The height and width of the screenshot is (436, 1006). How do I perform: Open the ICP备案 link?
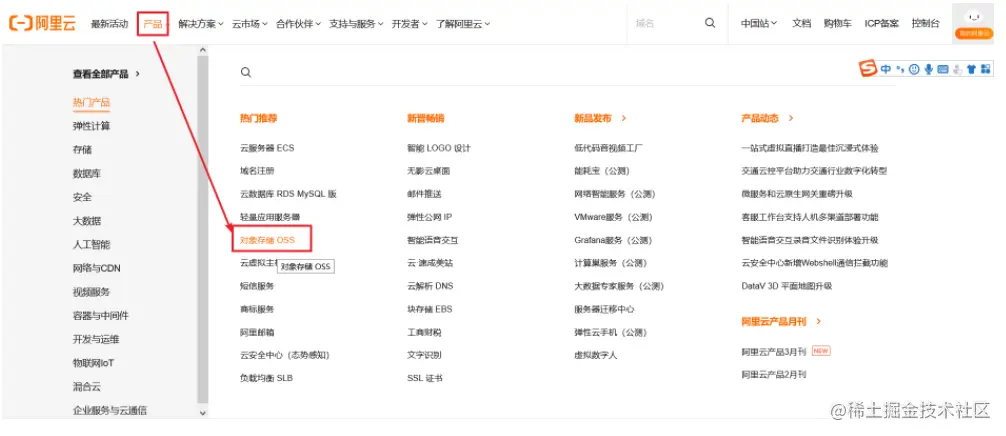click(882, 23)
